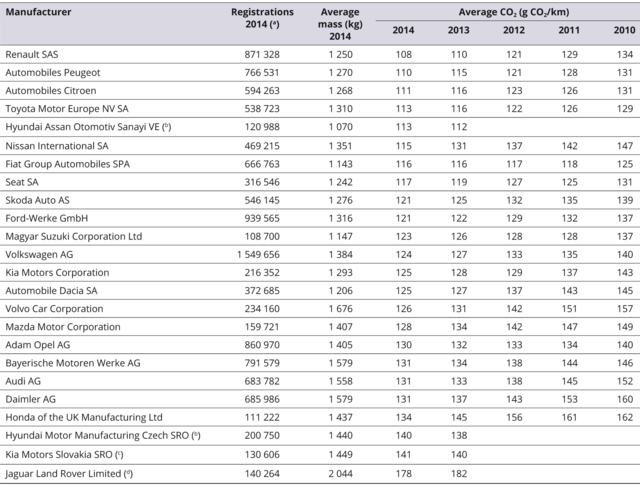640x489 pixels.
Task: Click Renault SAS registrations value 871 328
Action: click(x=262, y=55)
